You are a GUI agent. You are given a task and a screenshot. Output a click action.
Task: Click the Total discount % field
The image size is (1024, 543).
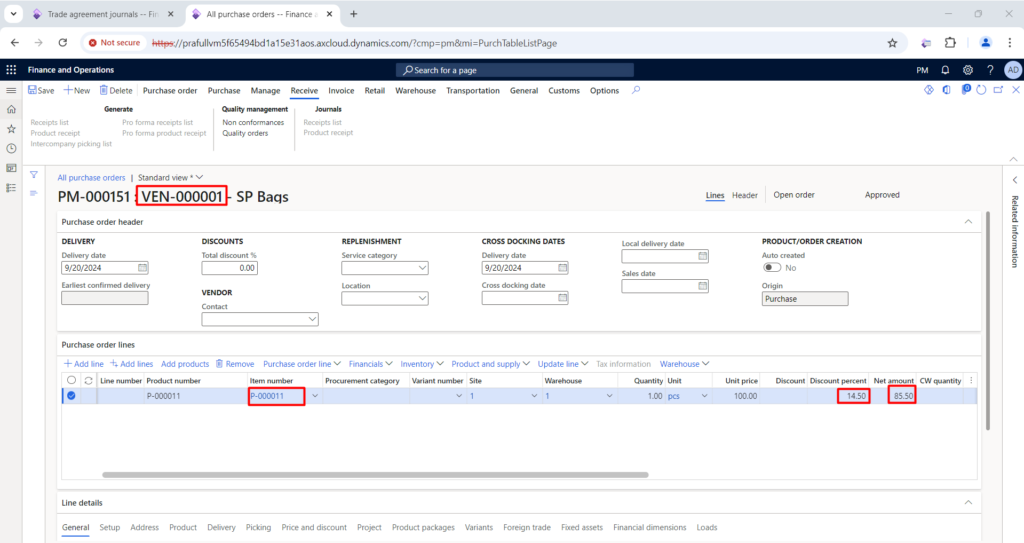point(230,268)
